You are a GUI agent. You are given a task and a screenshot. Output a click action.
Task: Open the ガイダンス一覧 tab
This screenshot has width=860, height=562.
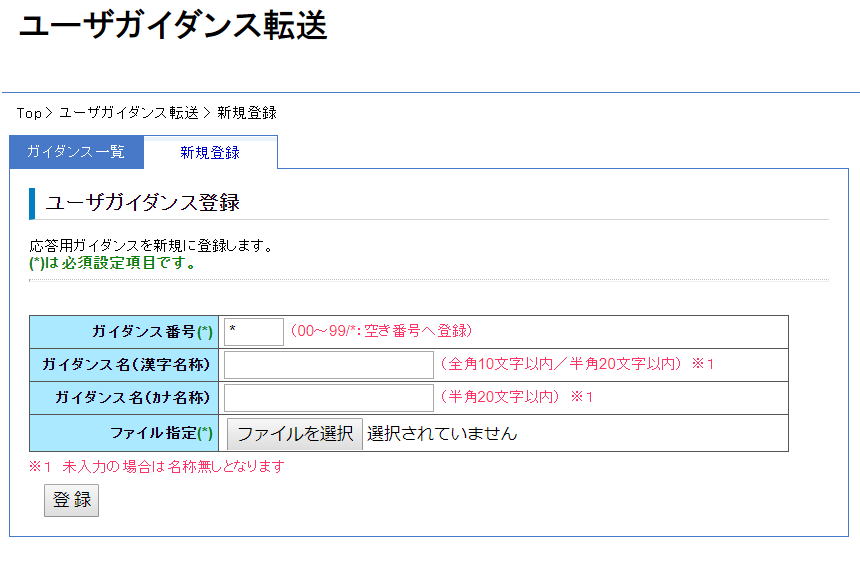click(x=76, y=152)
